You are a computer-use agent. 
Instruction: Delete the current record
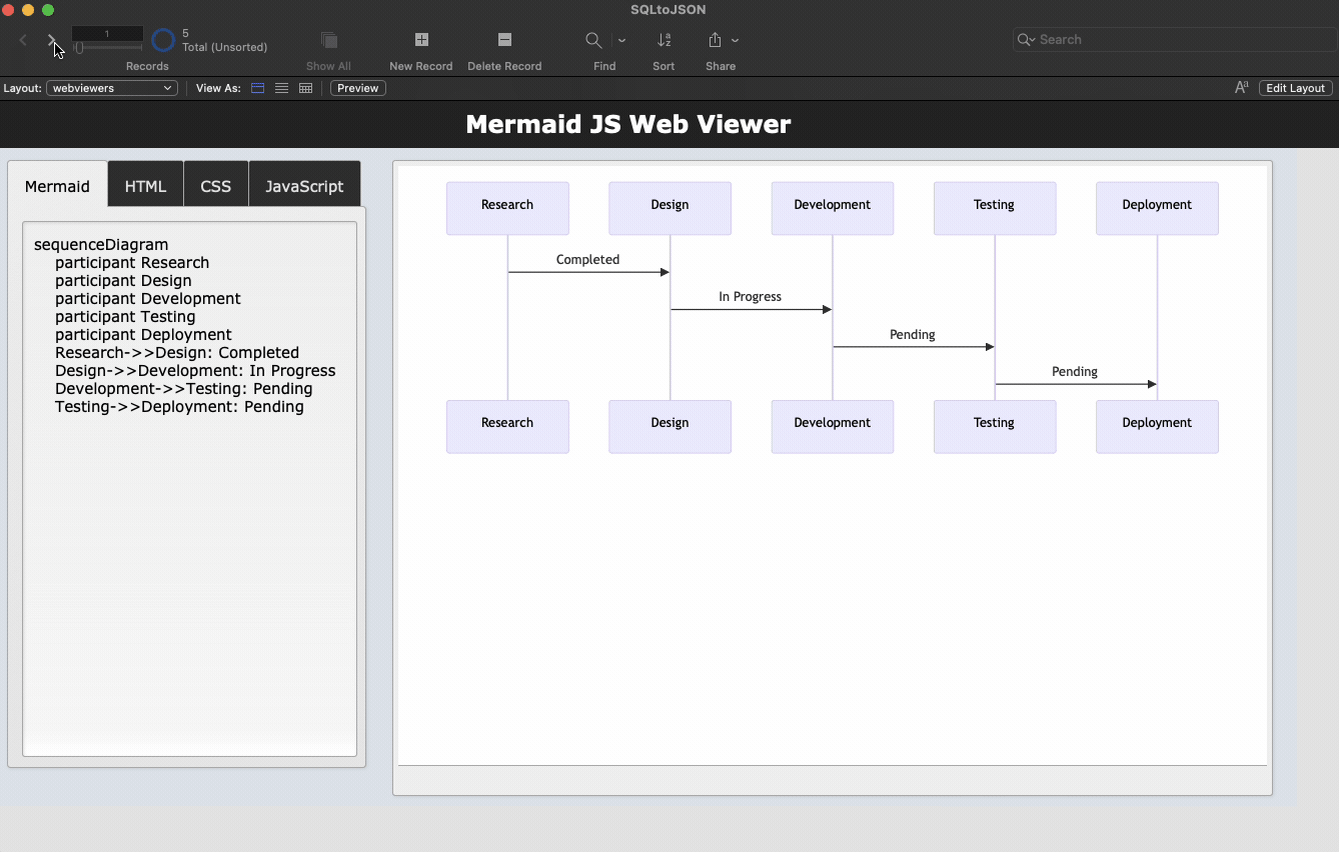pyautogui.click(x=504, y=46)
